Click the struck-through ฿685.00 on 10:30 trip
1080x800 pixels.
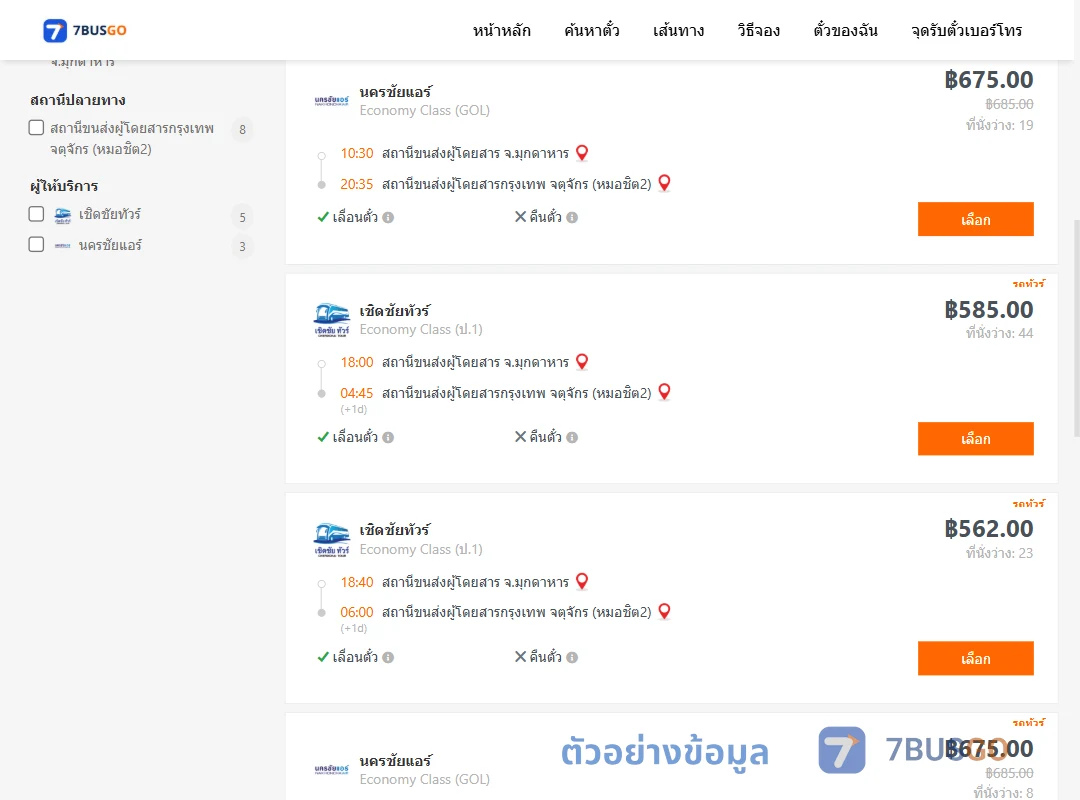pyautogui.click(x=1009, y=104)
